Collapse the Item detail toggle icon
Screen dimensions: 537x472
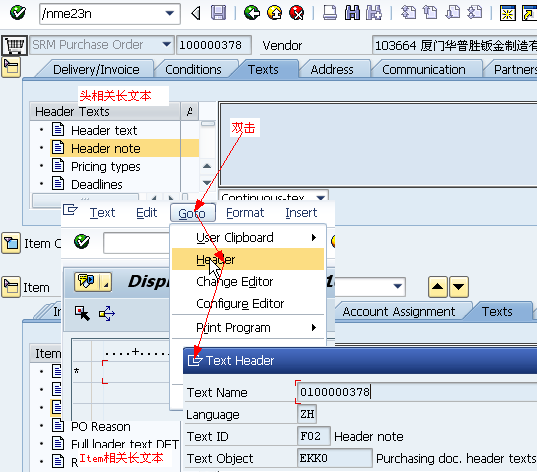11,287
